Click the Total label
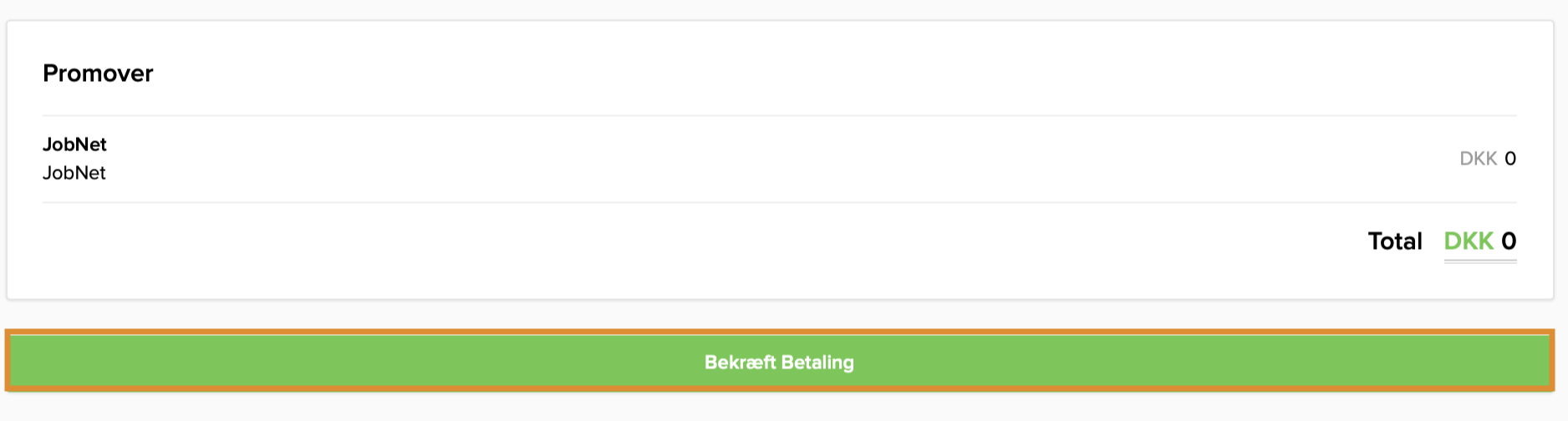Screen dimensions: 1568x421 pos(1394,241)
